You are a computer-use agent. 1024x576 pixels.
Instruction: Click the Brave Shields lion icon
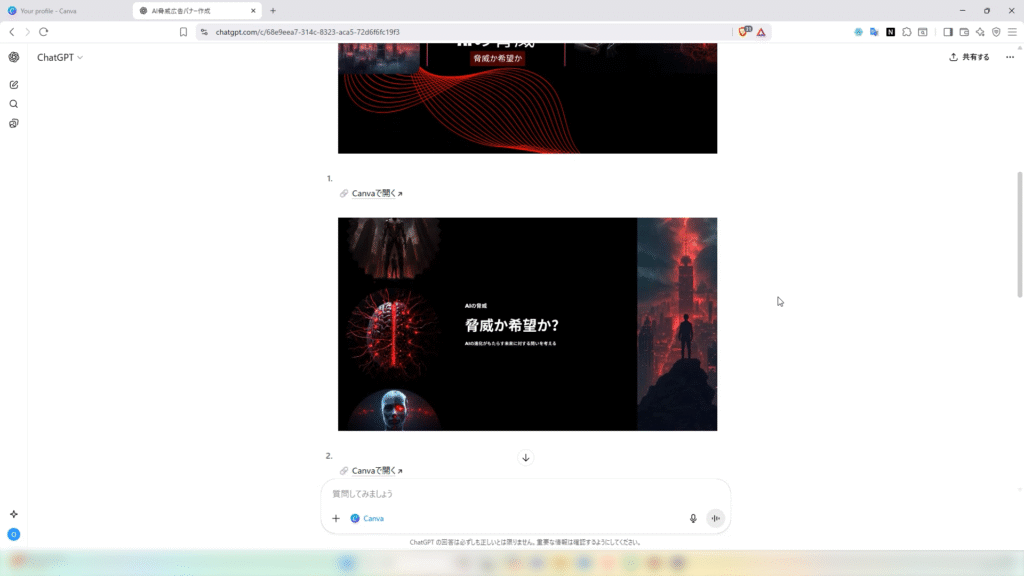click(744, 32)
